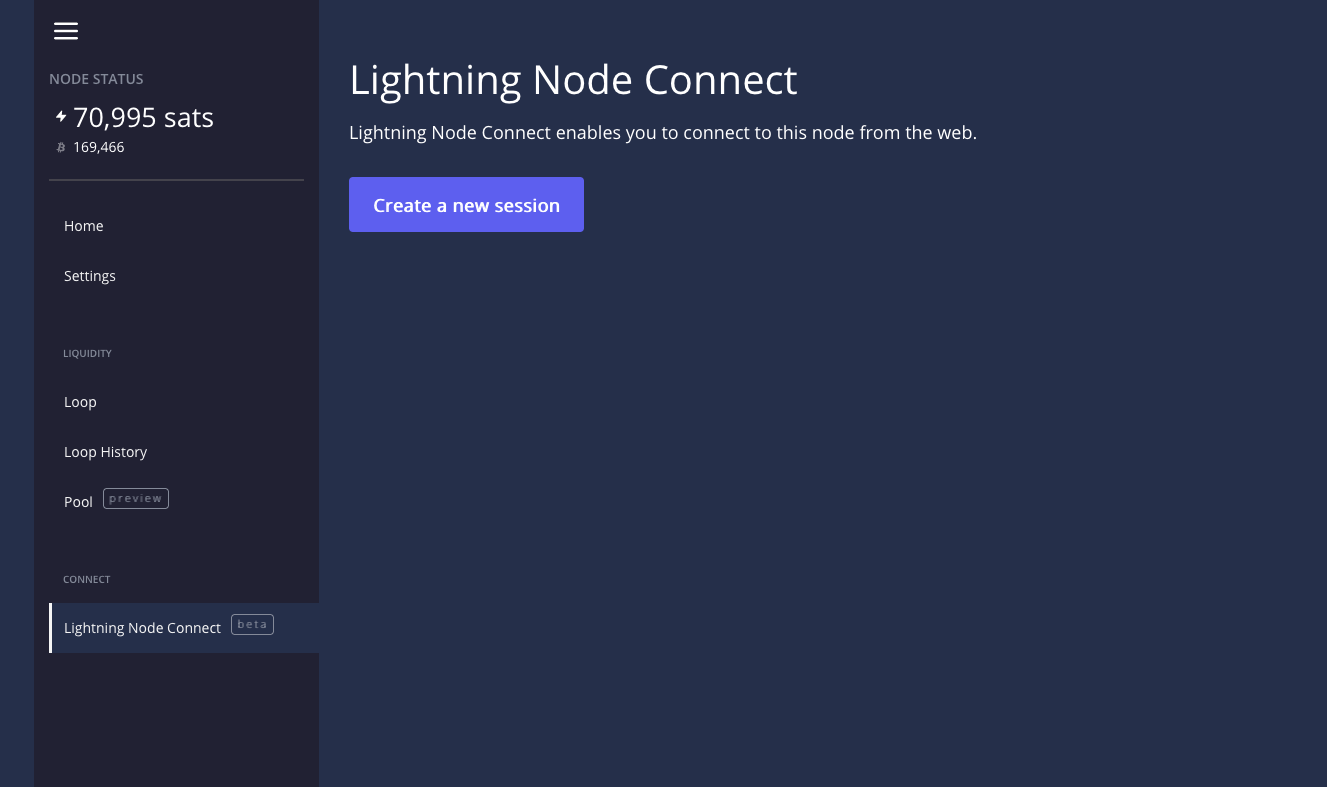
Task: Navigate to Pool in the sidebar
Action: coord(78,502)
